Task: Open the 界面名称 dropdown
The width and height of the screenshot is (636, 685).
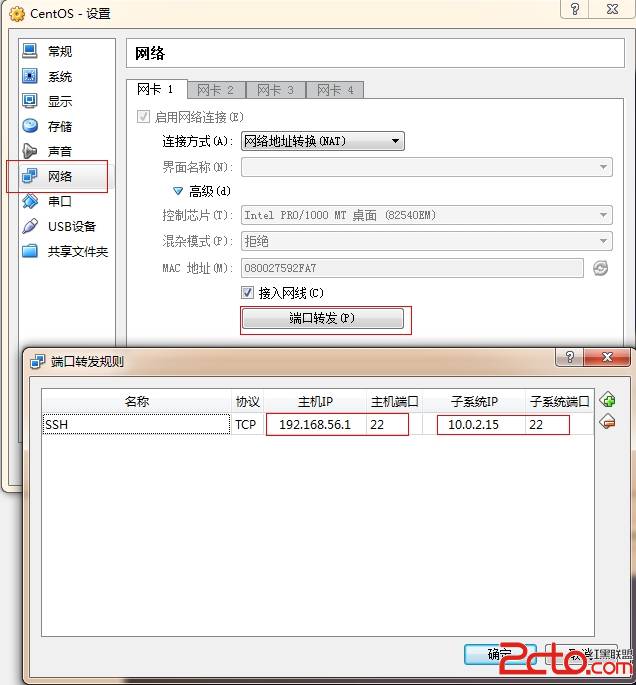Action: tap(427, 167)
